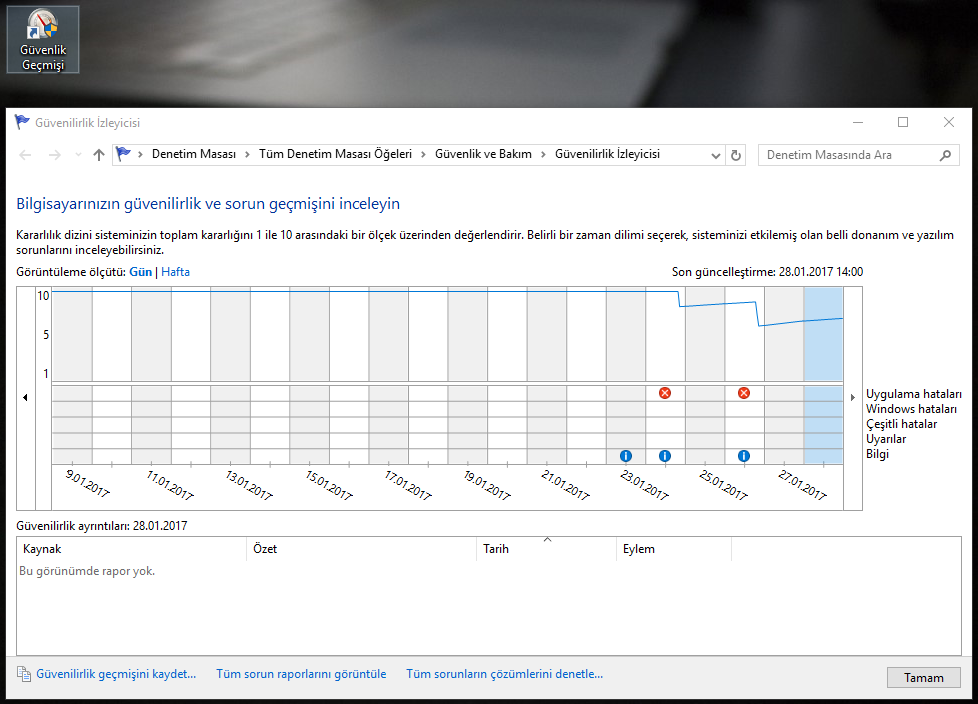Screen dimensions: 978x704
Task: Go to parent folder with Up arrow
Action: pyautogui.click(x=97, y=155)
